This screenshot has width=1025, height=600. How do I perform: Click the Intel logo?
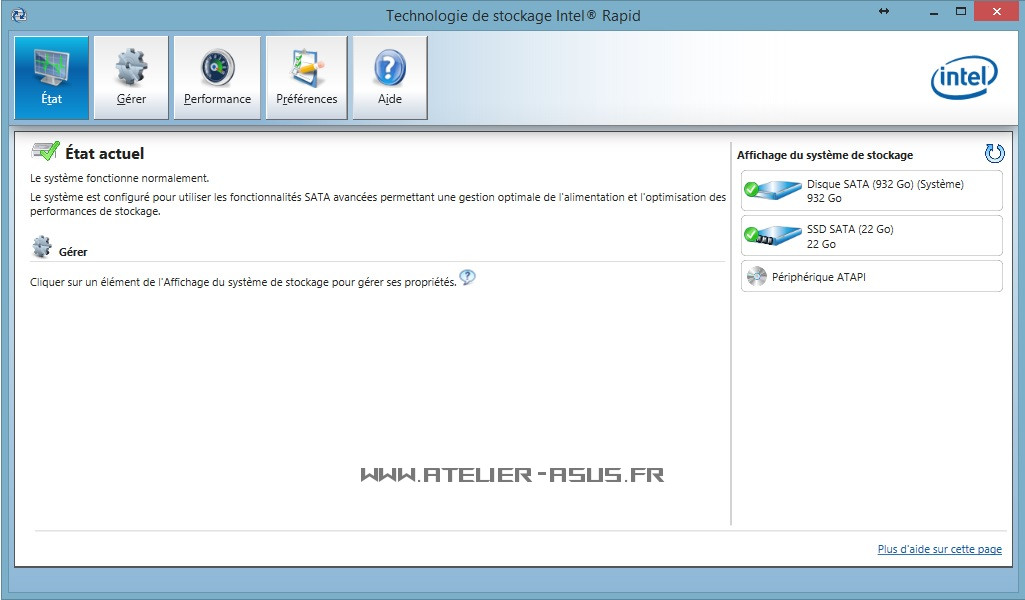point(964,78)
